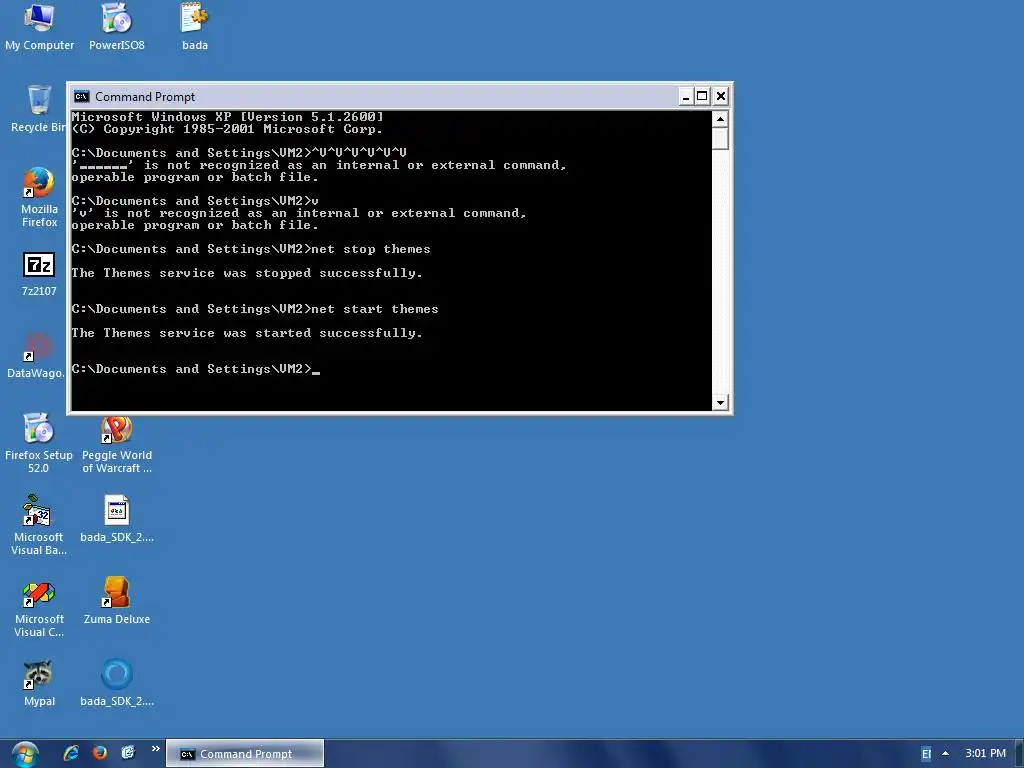This screenshot has height=768, width=1024.
Task: Launch Firefox from quick launch bar
Action: pyautogui.click(x=99, y=753)
